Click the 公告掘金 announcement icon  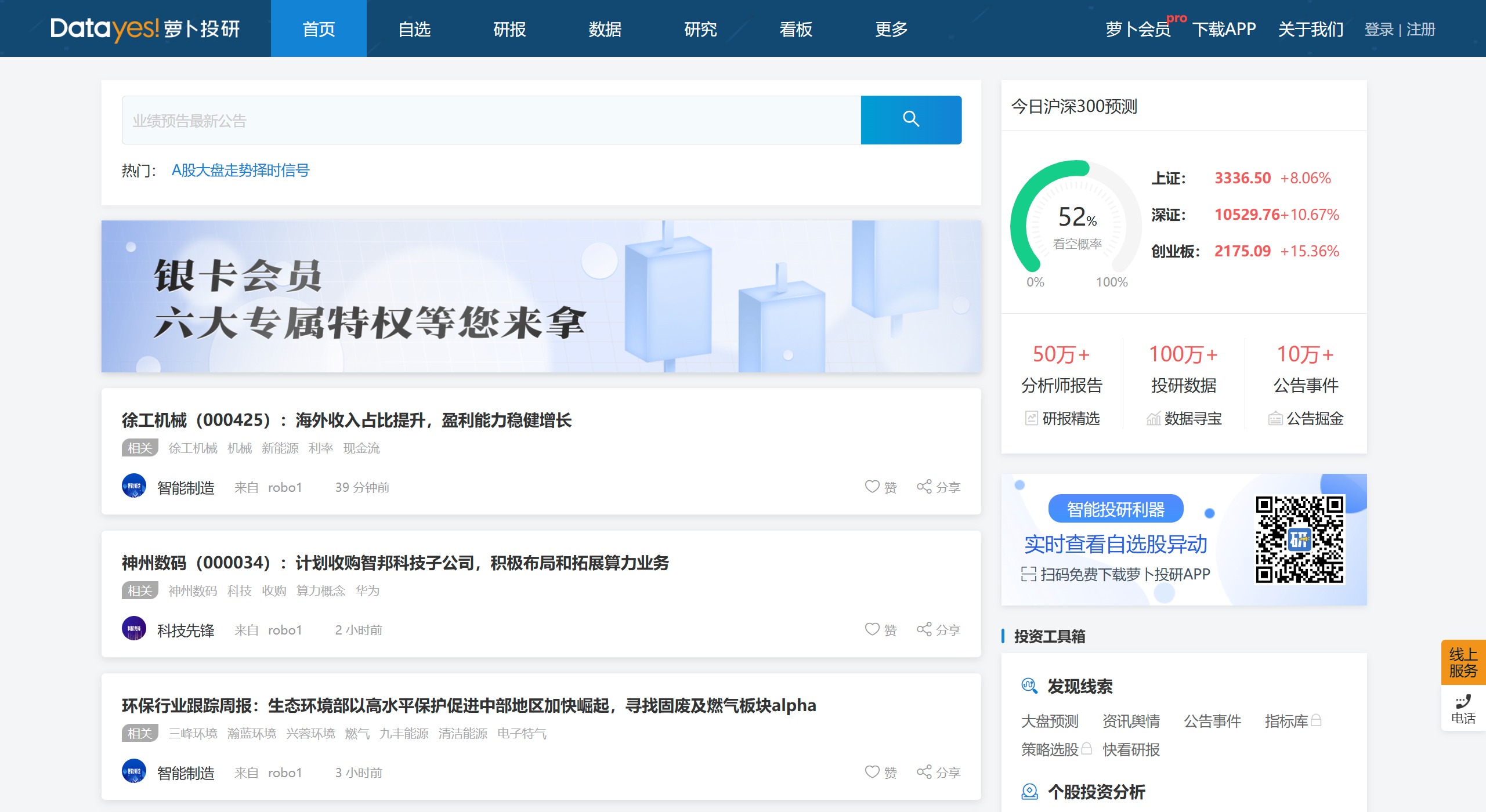1275,418
